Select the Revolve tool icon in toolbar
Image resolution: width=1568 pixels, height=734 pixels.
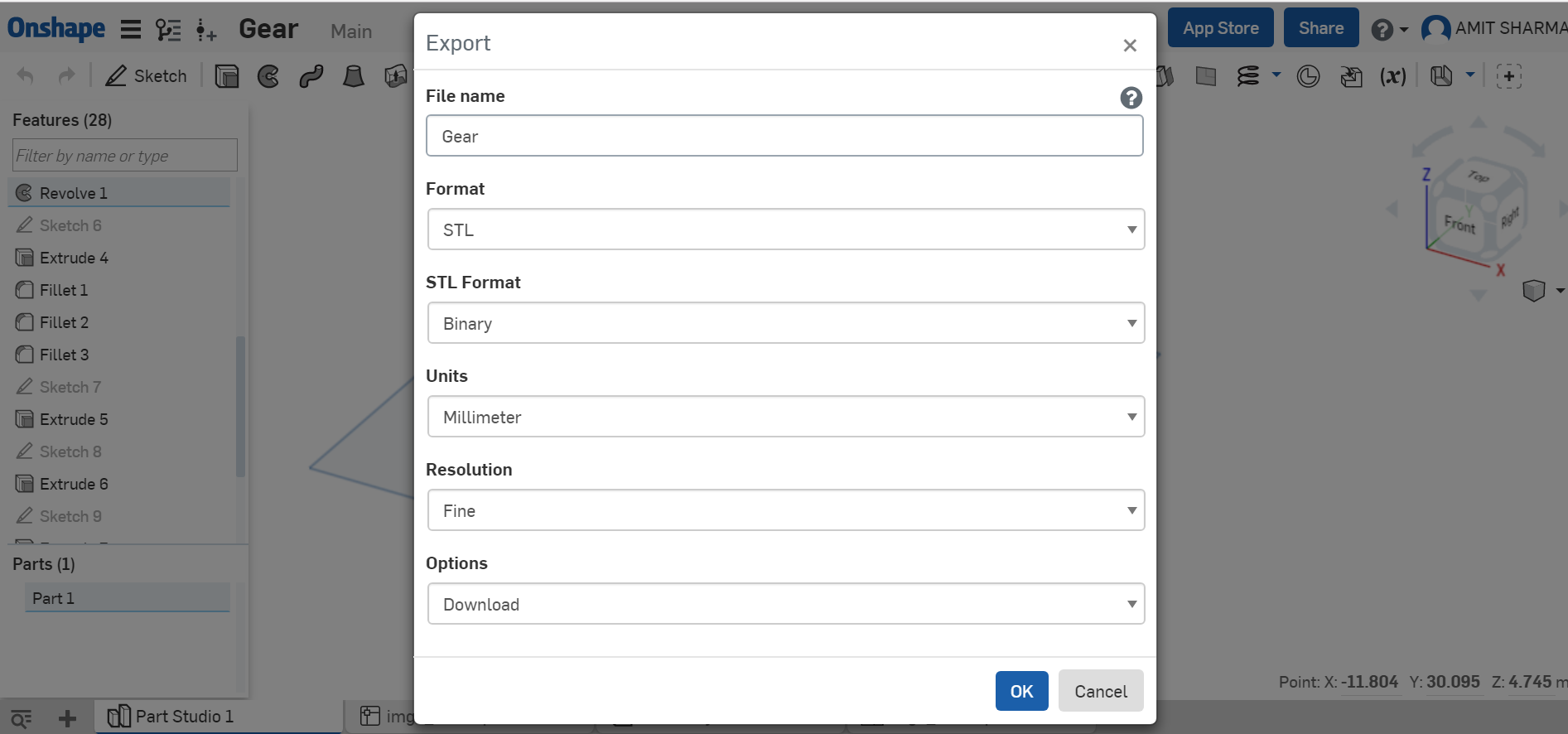point(268,76)
